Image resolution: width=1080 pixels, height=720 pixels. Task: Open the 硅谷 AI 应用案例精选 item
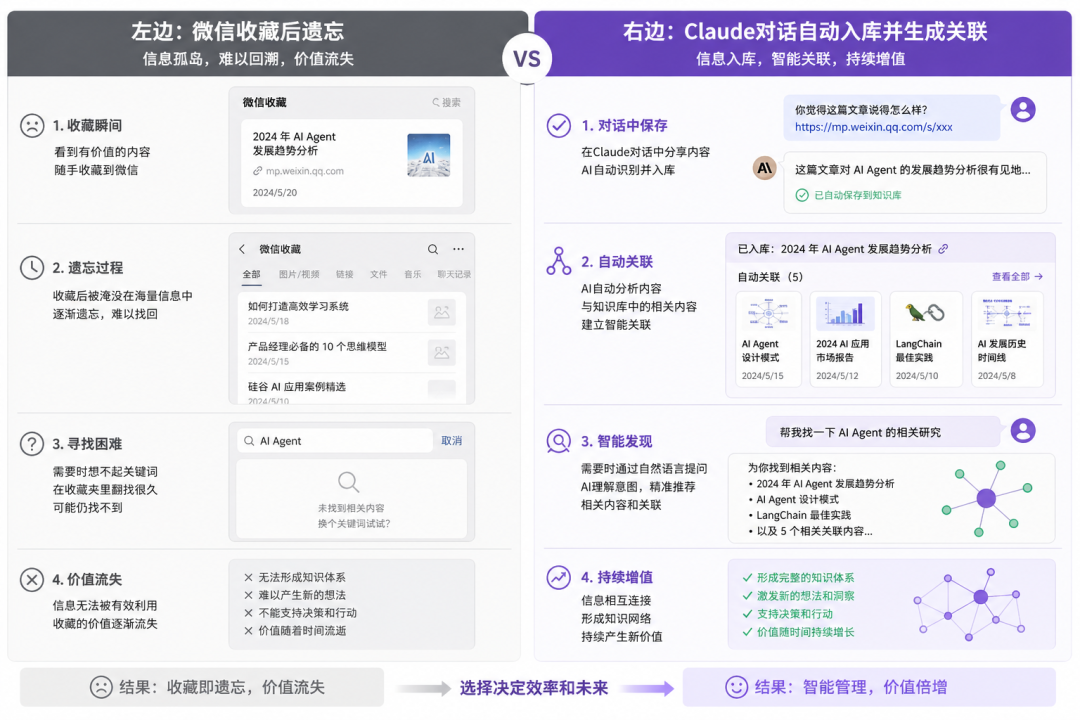coord(351,389)
